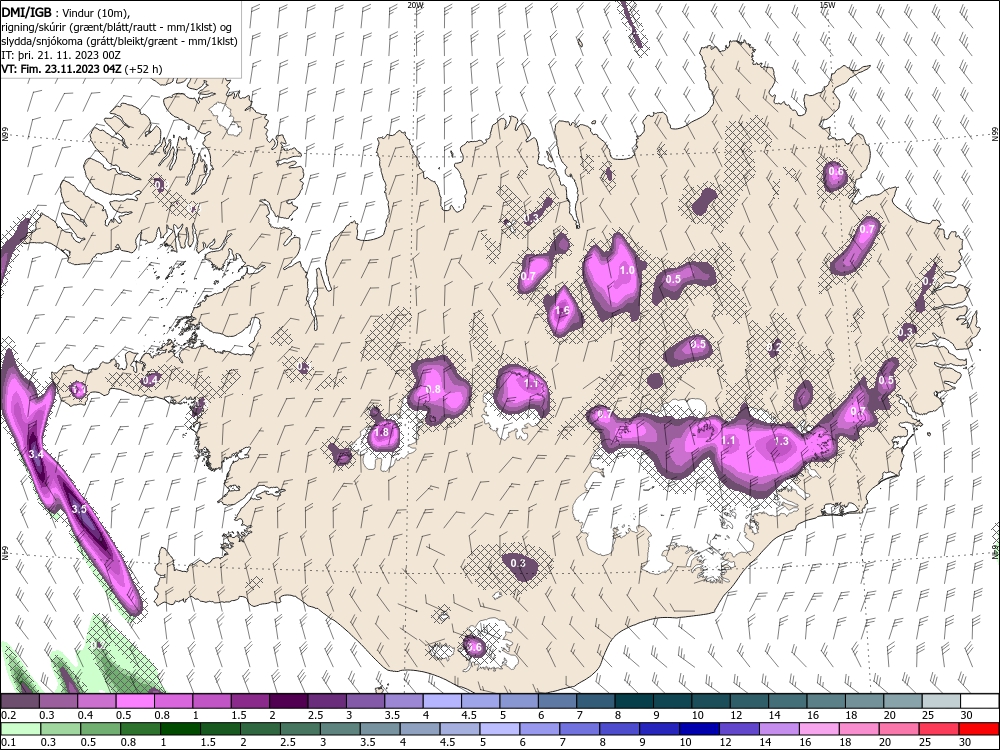Viewport: 1000px width, 750px height.
Task: Click the 0.6 value in the northeast
Action: point(835,171)
